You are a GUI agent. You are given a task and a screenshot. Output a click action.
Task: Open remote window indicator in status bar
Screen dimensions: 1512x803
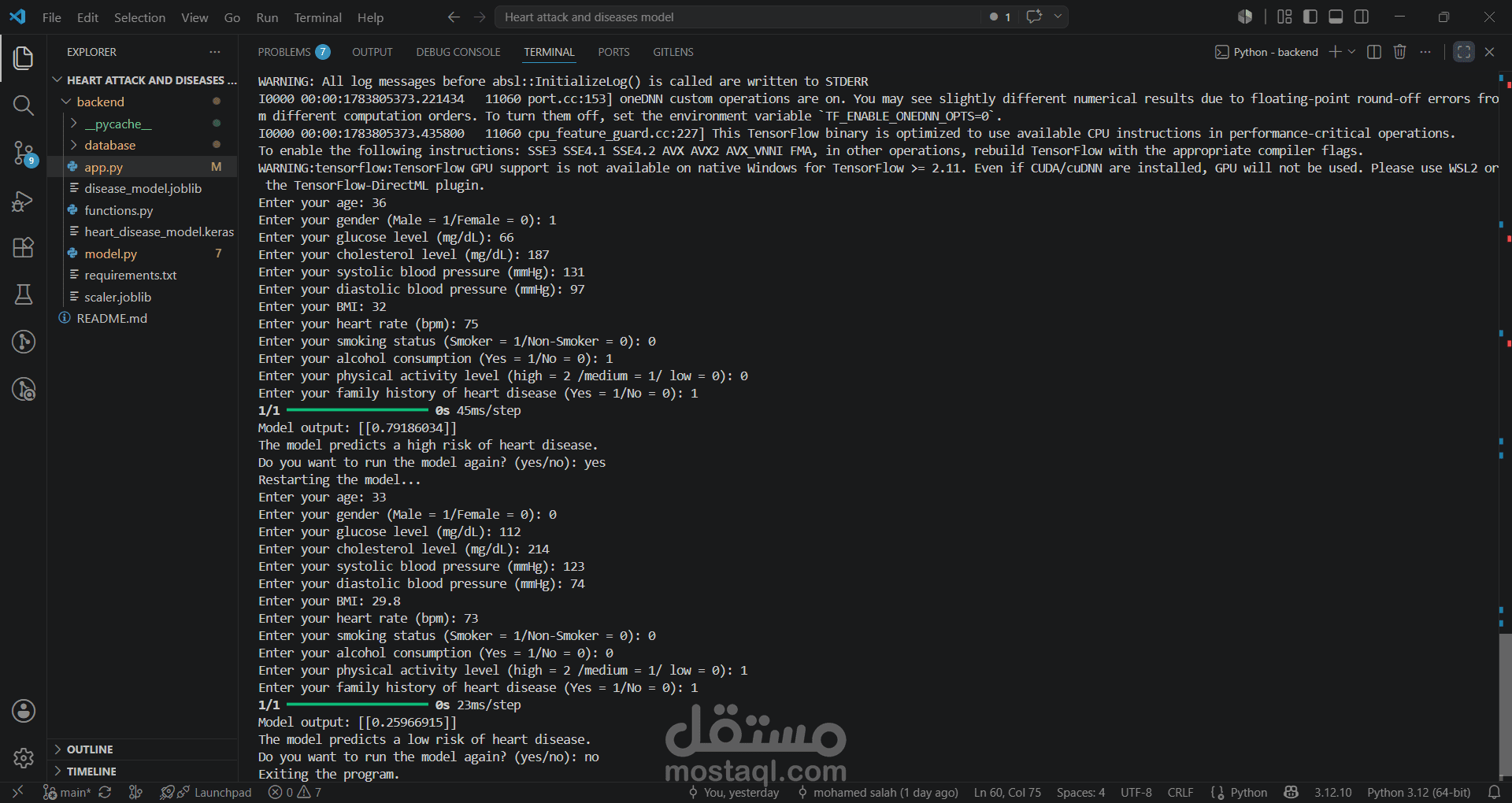tap(18, 792)
